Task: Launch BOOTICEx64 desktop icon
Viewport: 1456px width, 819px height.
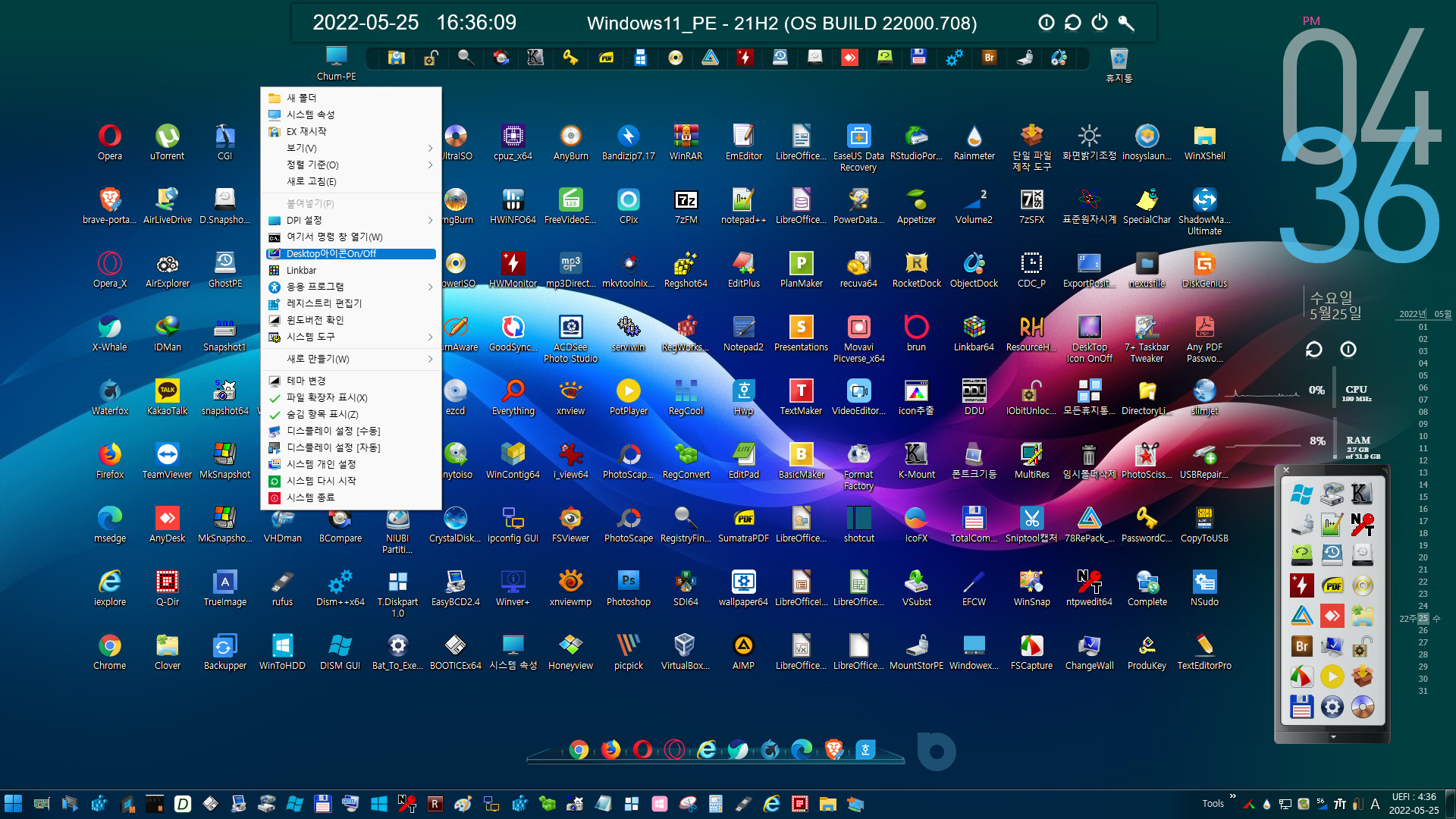Action: [x=456, y=651]
